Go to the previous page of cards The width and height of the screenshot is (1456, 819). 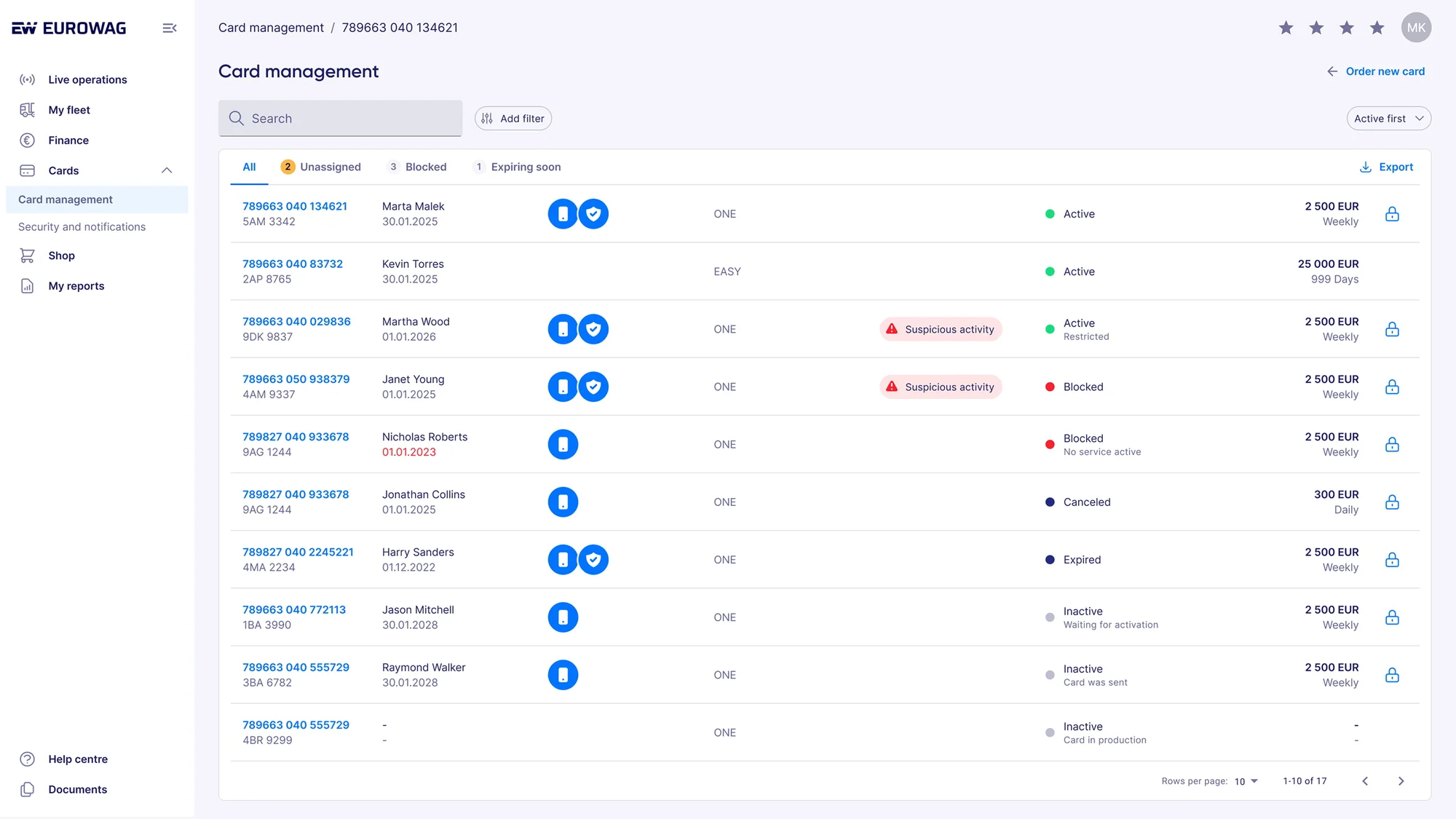(1365, 781)
